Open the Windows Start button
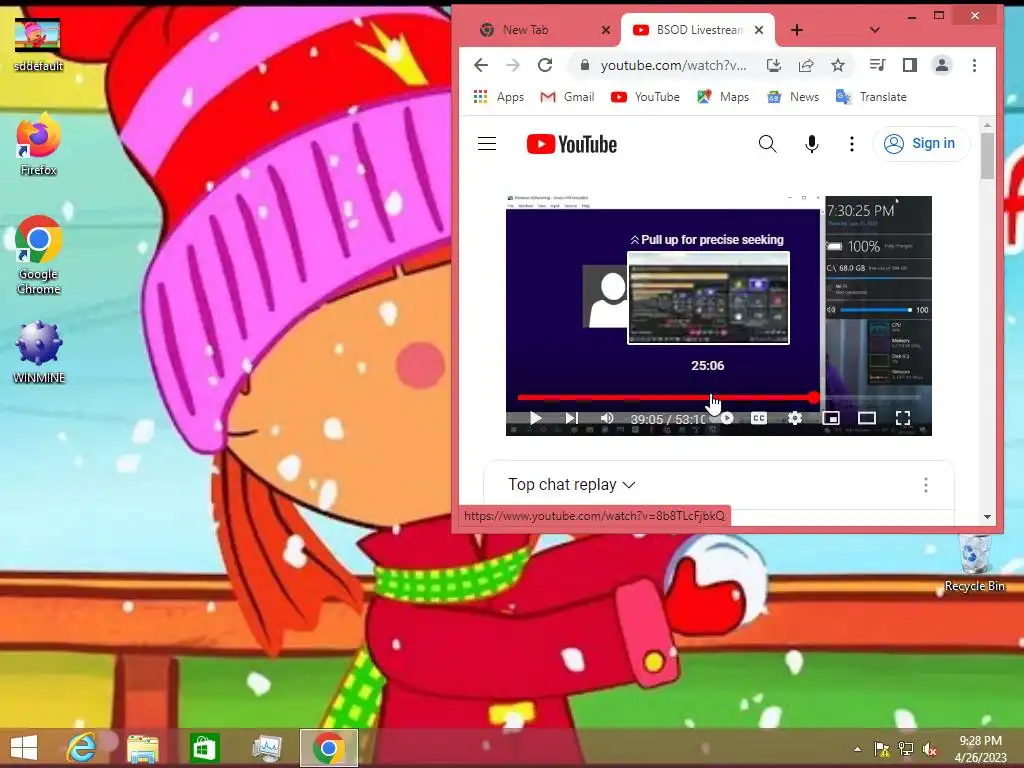The width and height of the screenshot is (1024, 768). click(24, 748)
